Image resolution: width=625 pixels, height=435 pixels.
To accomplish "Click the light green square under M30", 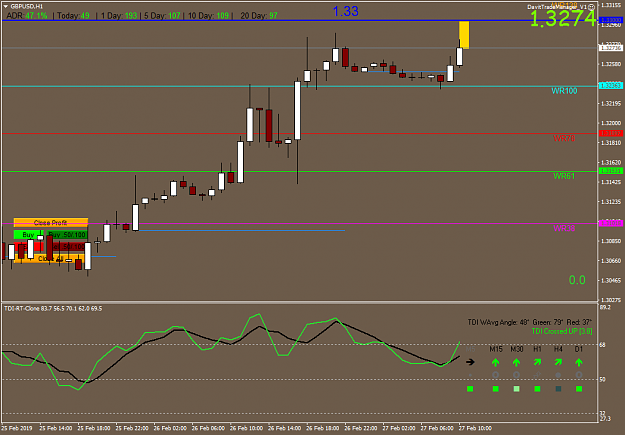I will pyautogui.click(x=516, y=388).
